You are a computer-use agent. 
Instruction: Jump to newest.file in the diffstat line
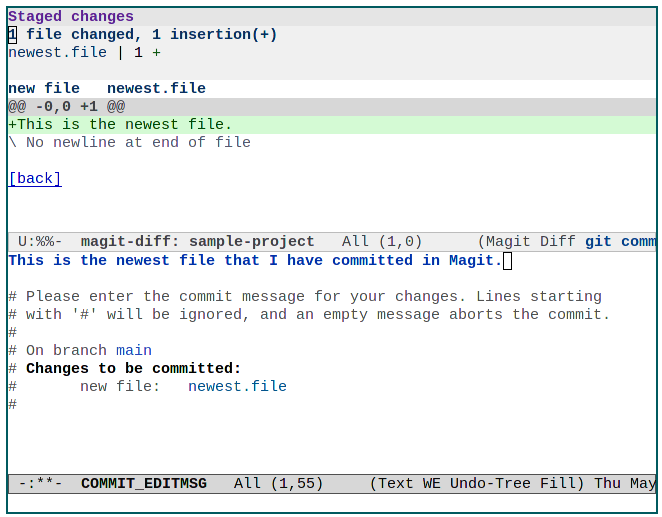(x=57, y=53)
